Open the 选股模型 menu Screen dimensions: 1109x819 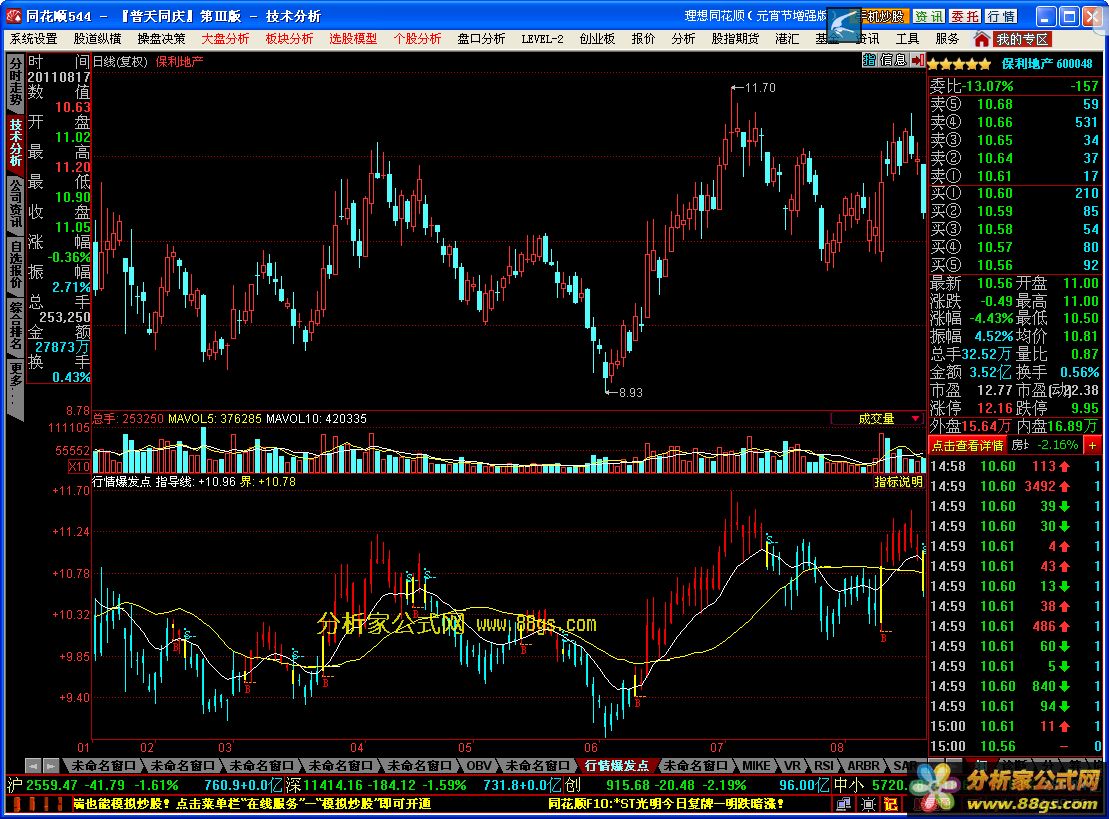pos(353,39)
